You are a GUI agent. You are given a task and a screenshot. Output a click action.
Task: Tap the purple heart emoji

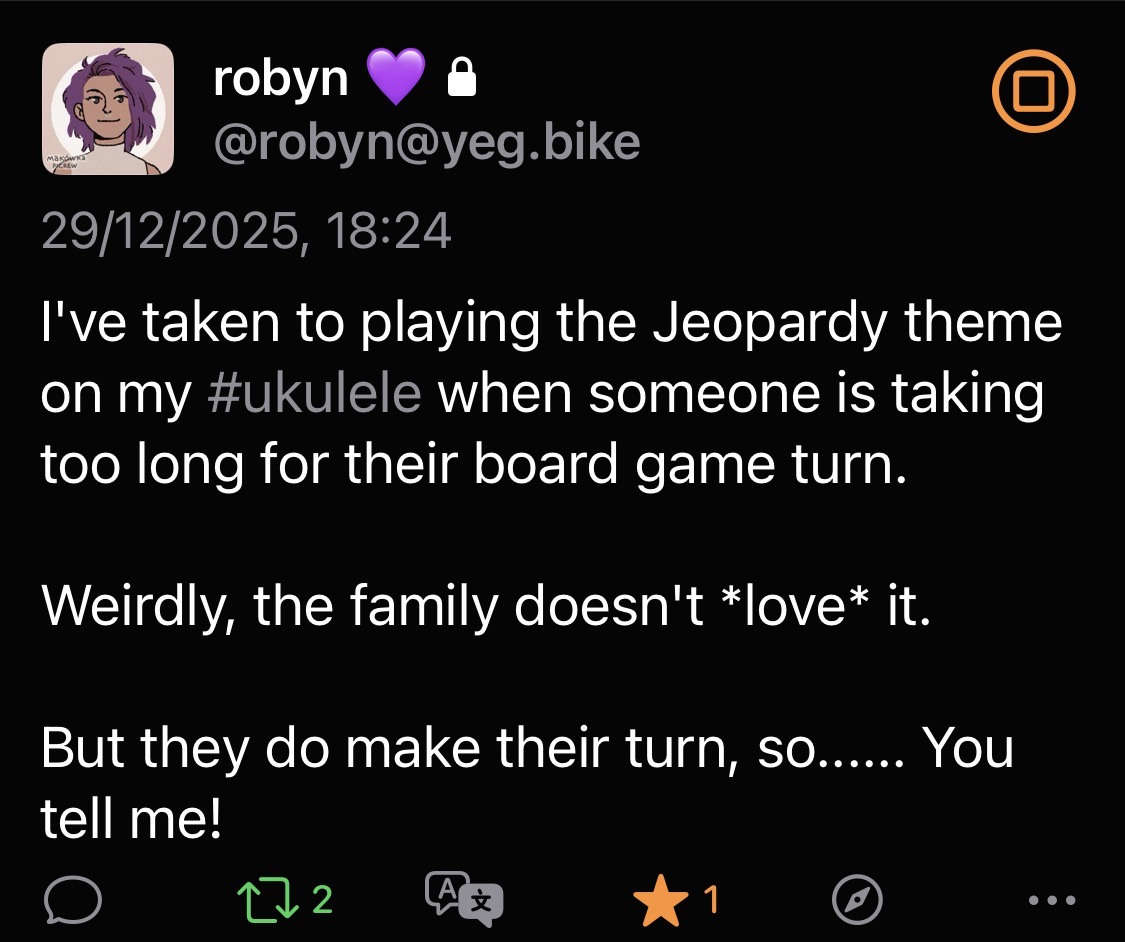pos(396,78)
